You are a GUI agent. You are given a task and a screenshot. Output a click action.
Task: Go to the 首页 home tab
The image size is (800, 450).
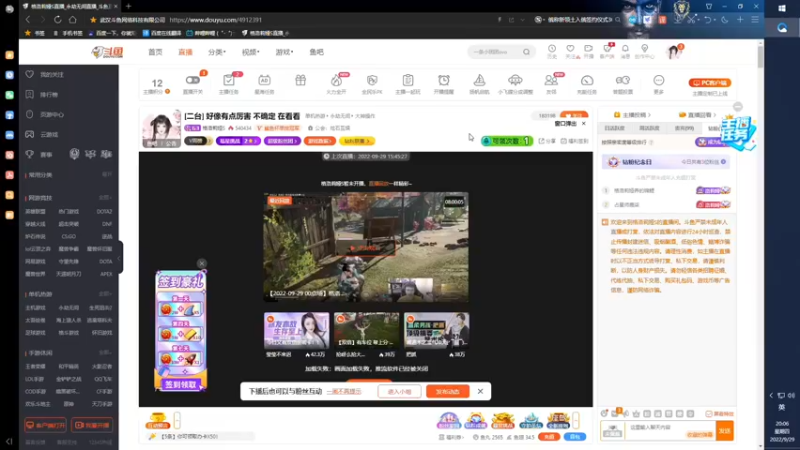[155, 52]
